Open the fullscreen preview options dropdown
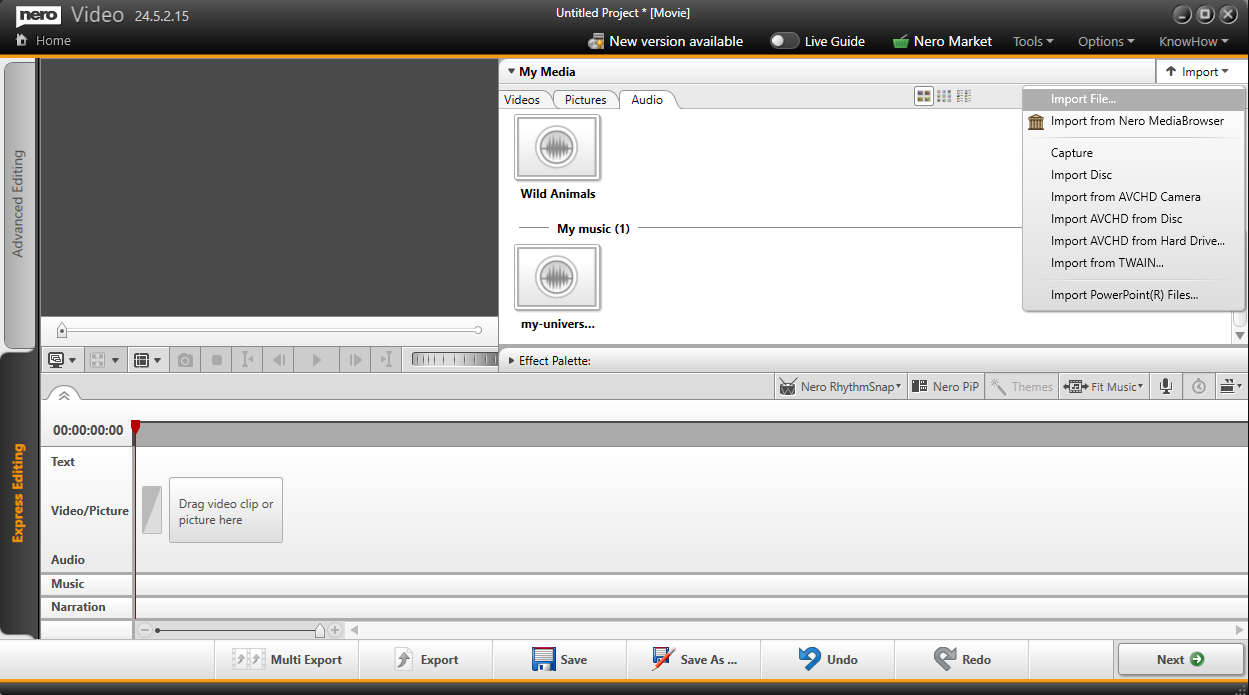 tap(104, 360)
